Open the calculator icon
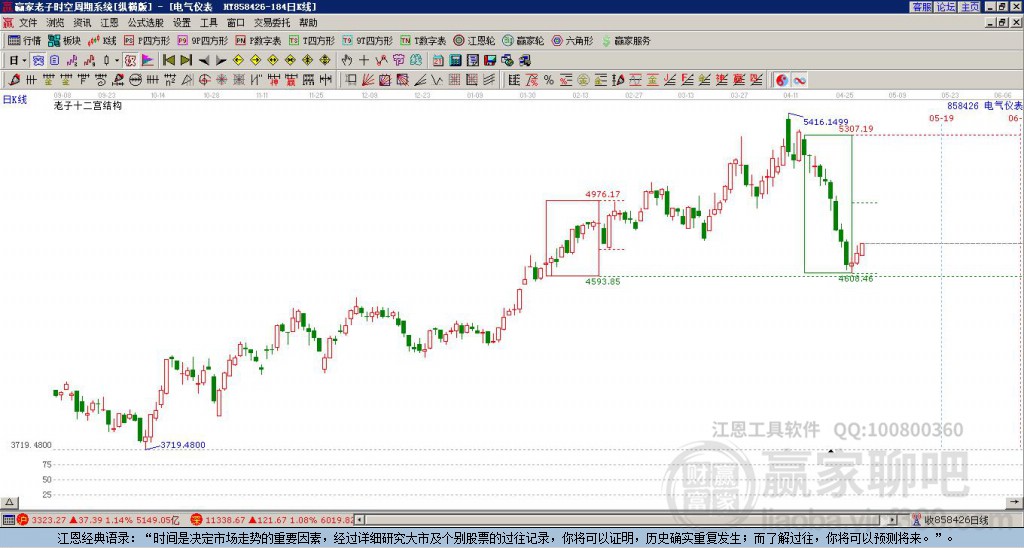1024x548 pixels. pyautogui.click(x=455, y=61)
